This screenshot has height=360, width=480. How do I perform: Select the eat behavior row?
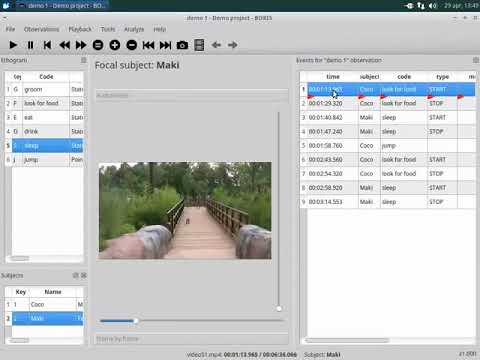44,117
